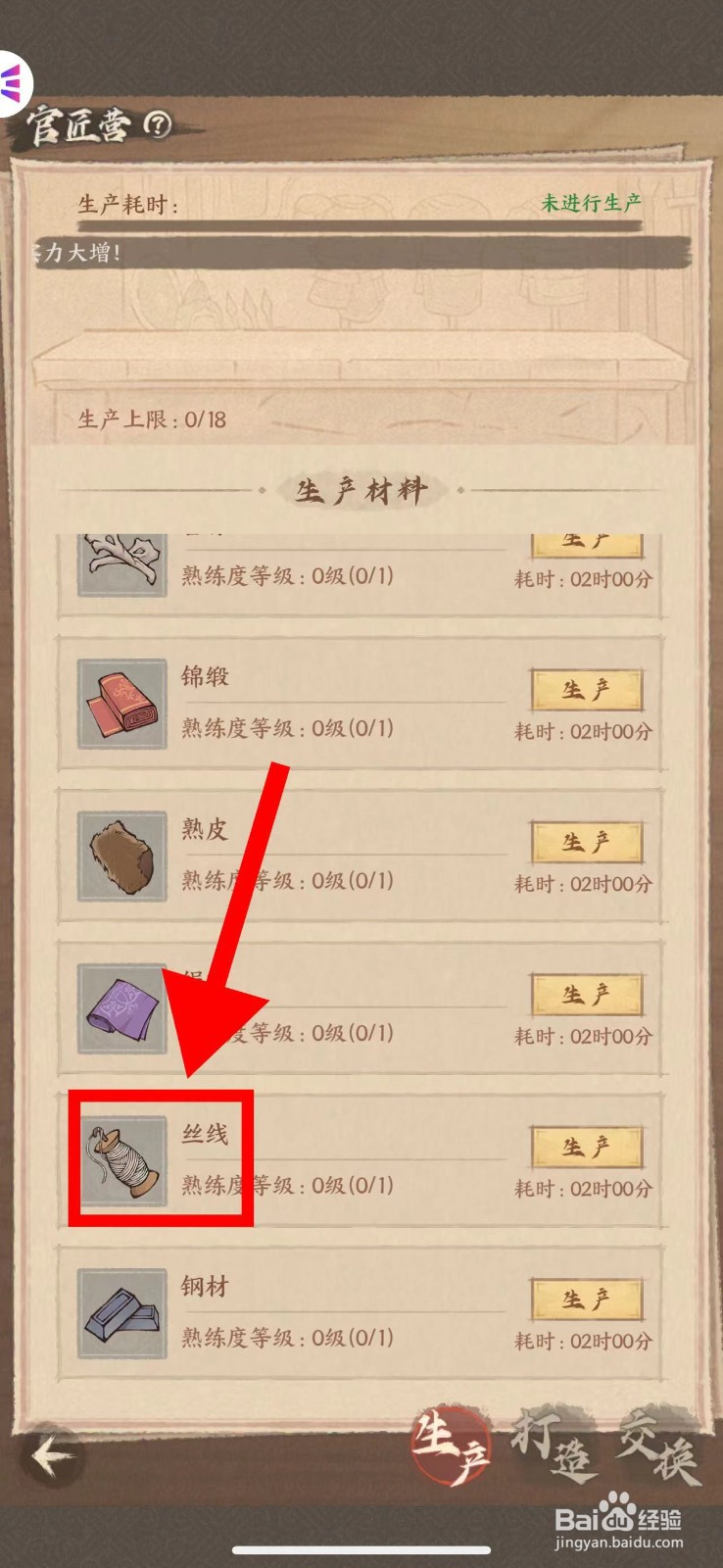Open the 交换 bottom tab
Image resolution: width=723 pixels, height=1568 pixels.
[x=659, y=1445]
